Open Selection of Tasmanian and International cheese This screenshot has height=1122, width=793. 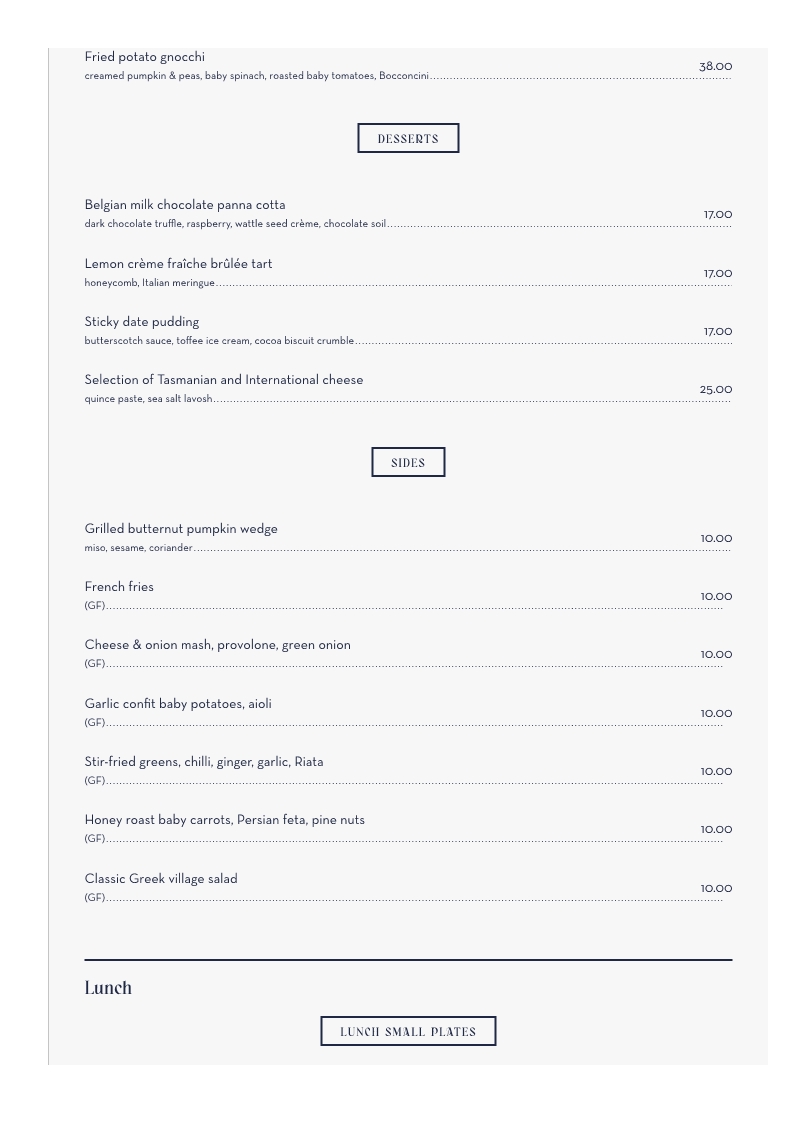(x=224, y=380)
